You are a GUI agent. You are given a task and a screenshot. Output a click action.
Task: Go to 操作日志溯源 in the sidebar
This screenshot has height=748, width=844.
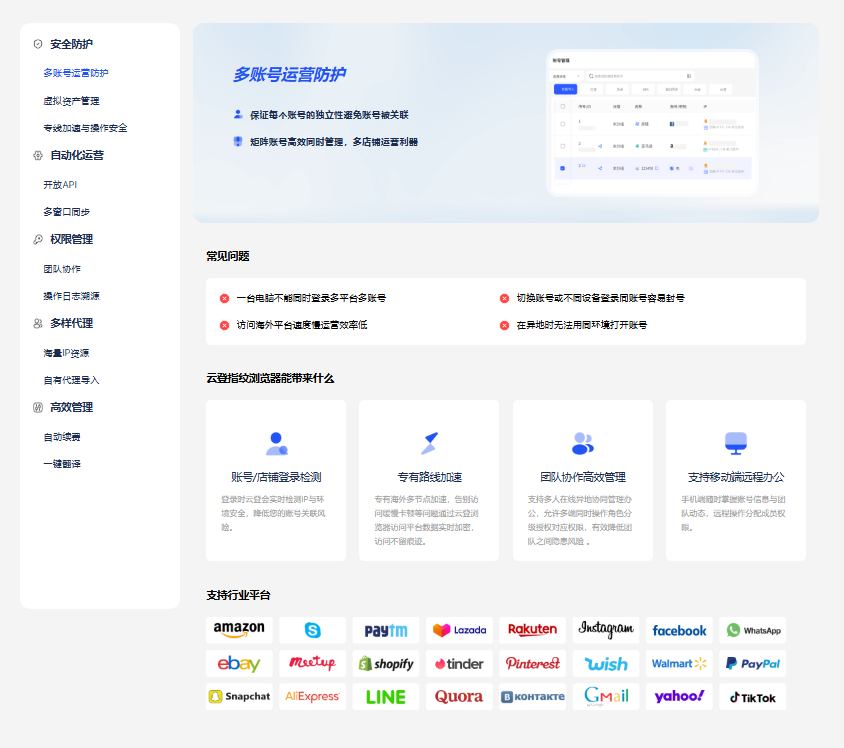click(x=72, y=296)
